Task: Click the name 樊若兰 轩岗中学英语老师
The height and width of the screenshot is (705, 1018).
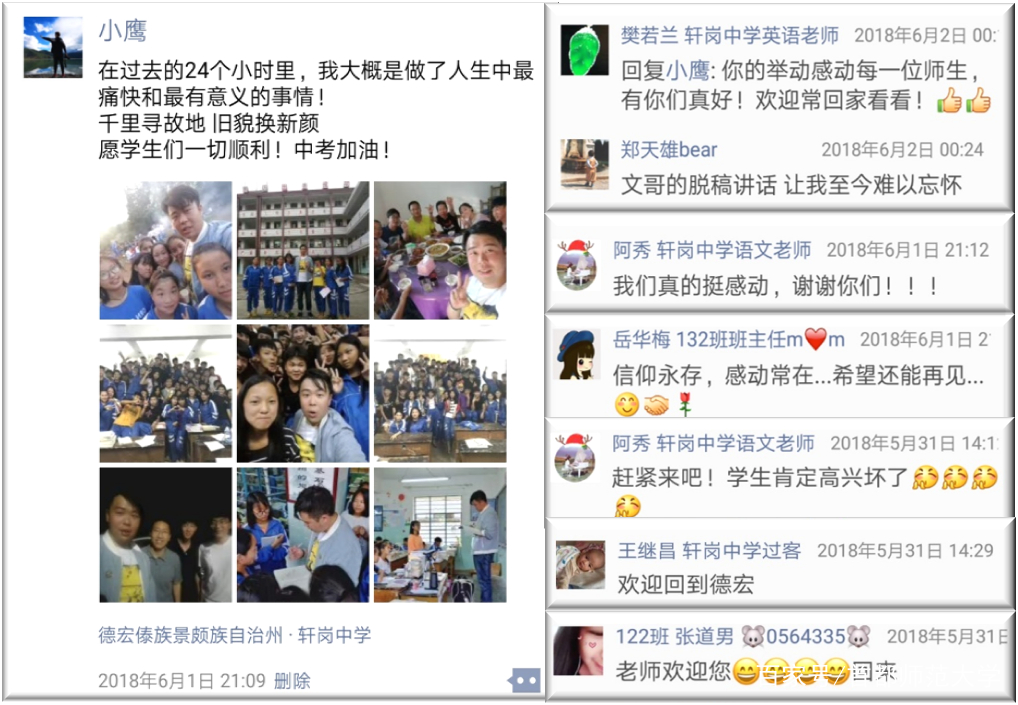Action: pos(730,35)
